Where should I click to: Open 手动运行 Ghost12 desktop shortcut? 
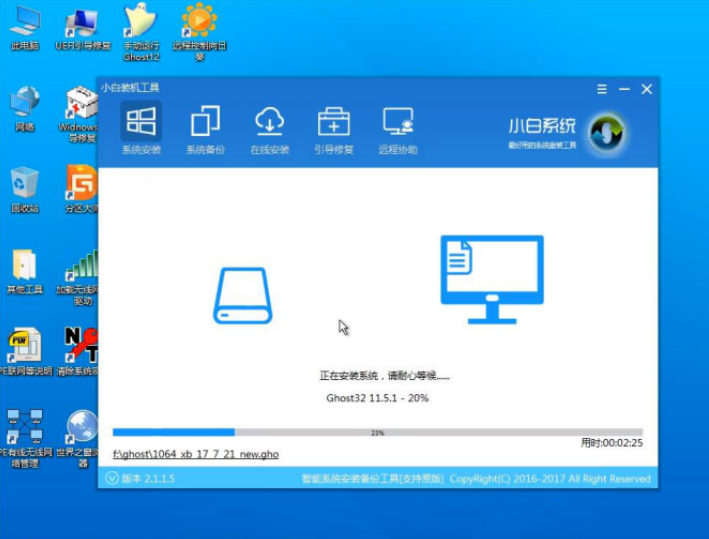(x=141, y=32)
